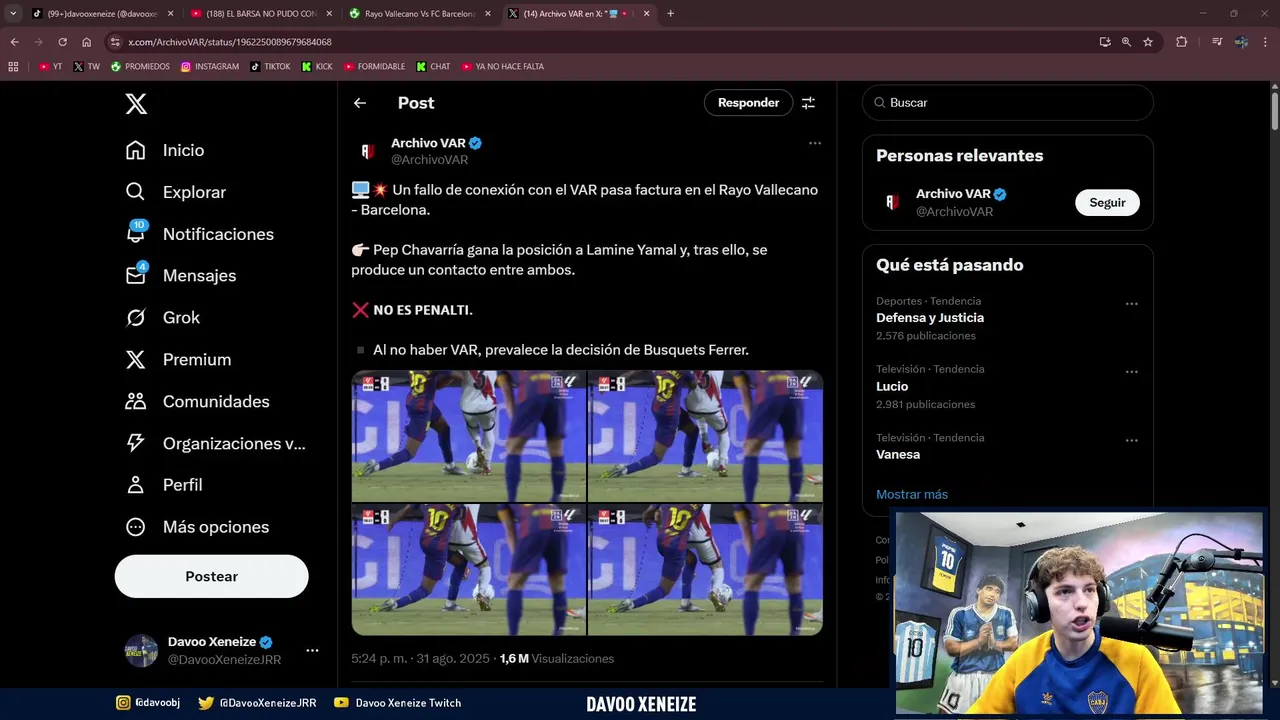Open the @ArchivoVAR handle in post header
Screen dimensions: 1280x720
429,160
